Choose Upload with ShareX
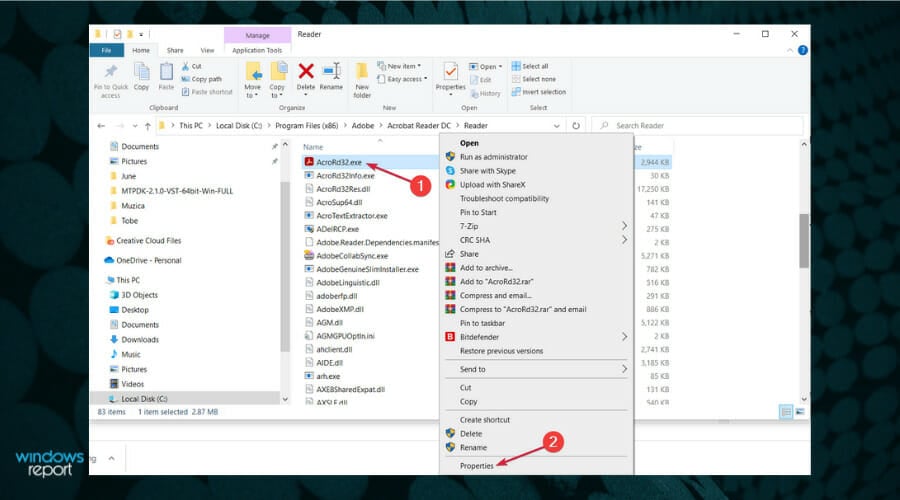 click(492, 185)
